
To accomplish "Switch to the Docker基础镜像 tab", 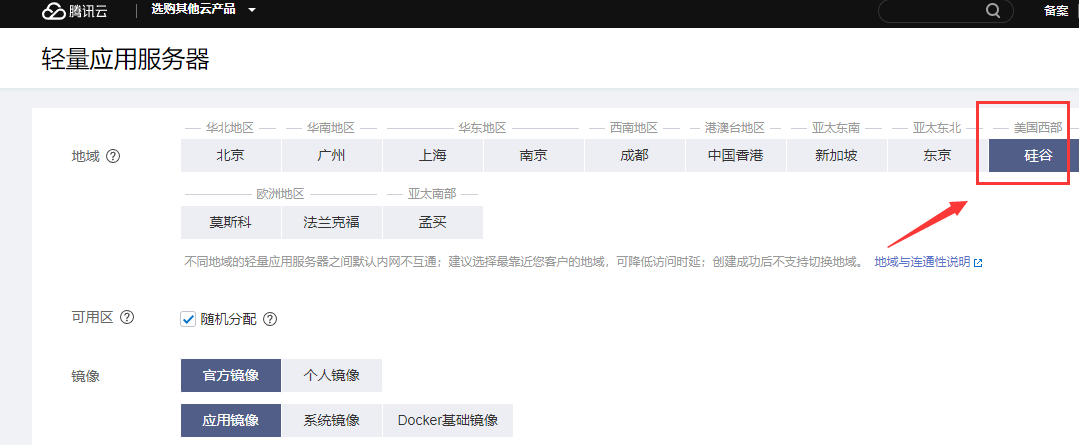I will [448, 420].
